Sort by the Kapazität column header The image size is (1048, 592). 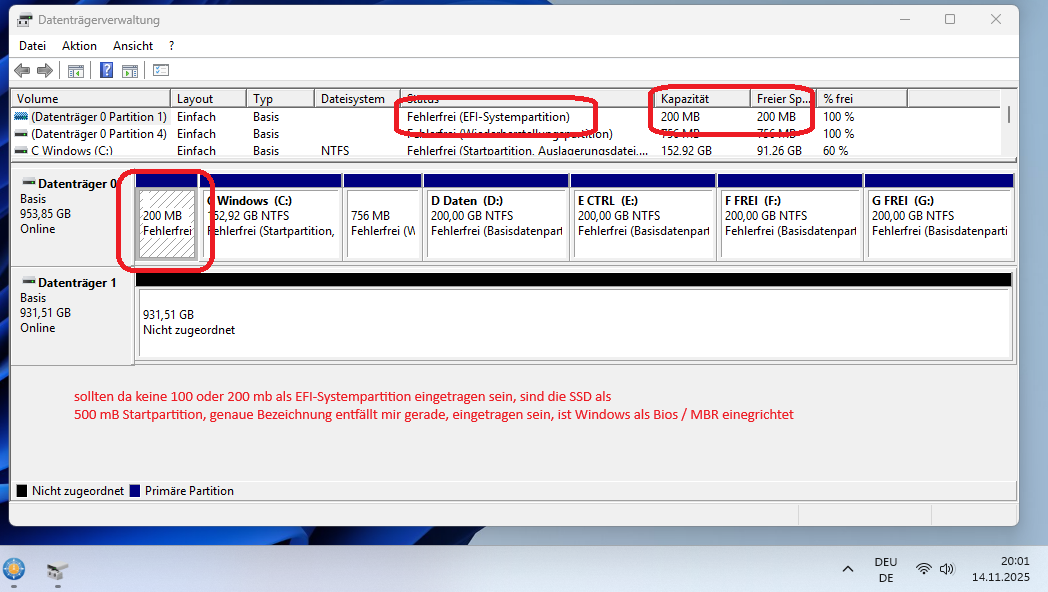pyautogui.click(x=702, y=98)
